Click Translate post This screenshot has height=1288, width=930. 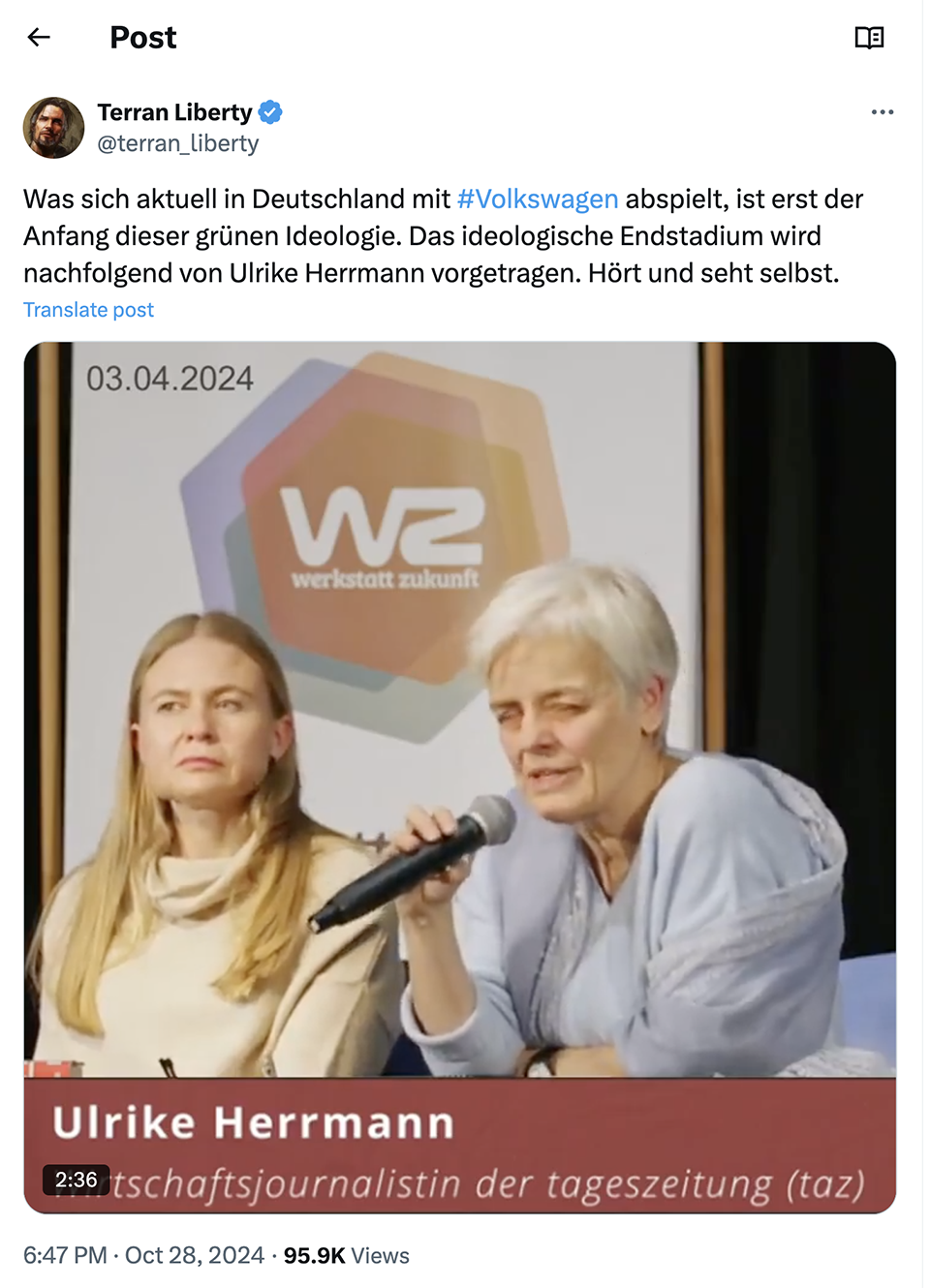pyautogui.click(x=88, y=310)
